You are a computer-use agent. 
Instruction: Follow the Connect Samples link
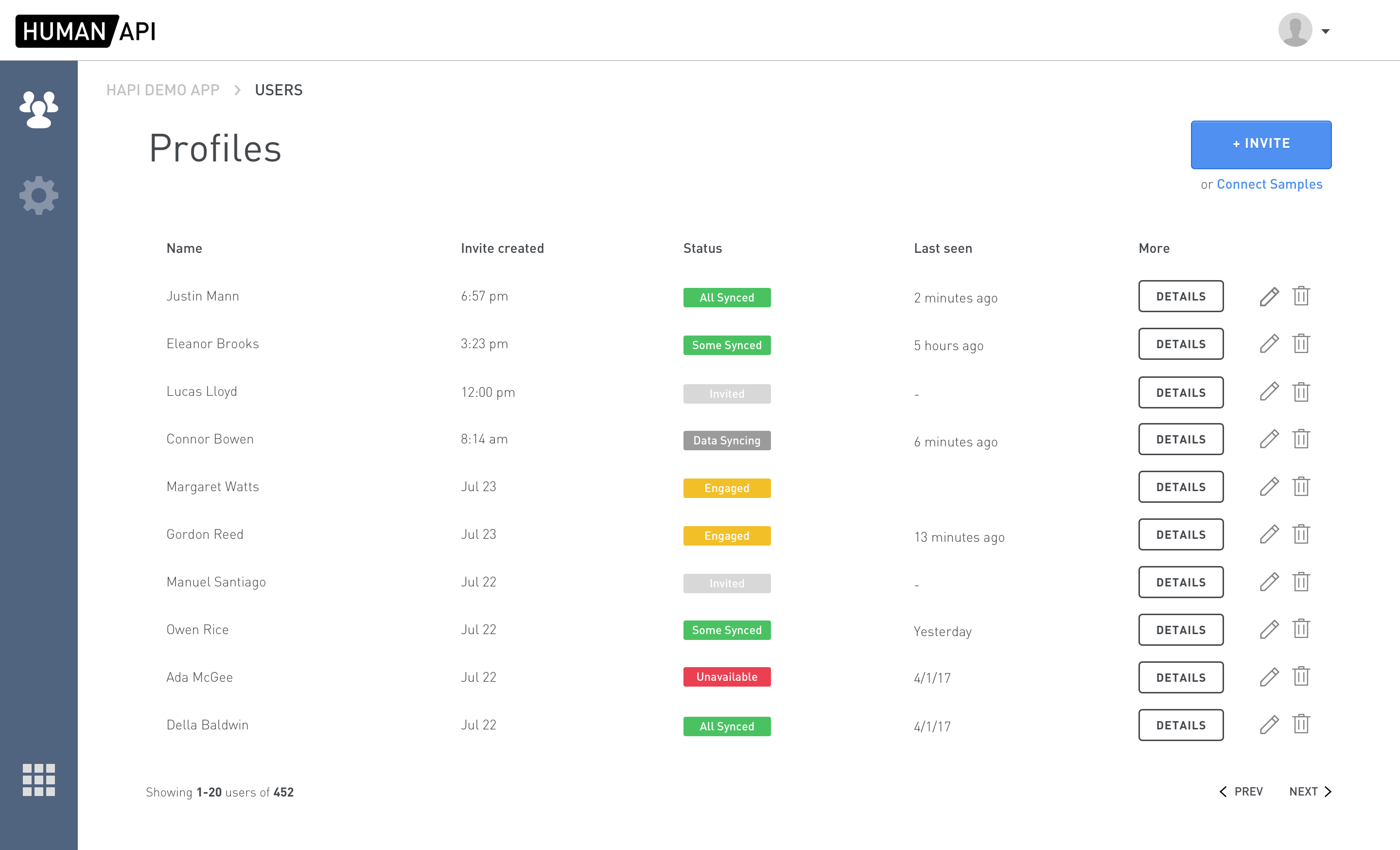1269,185
